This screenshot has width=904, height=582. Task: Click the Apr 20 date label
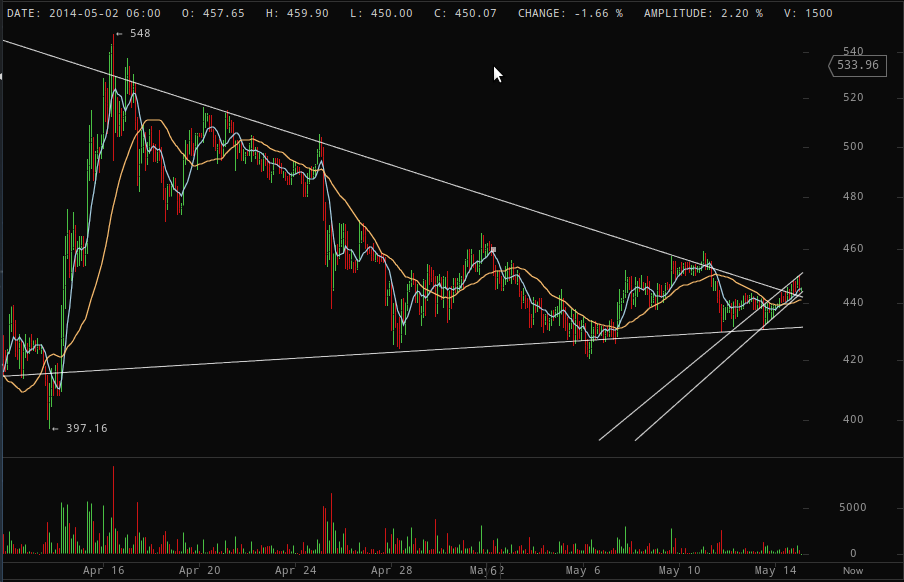(199, 570)
